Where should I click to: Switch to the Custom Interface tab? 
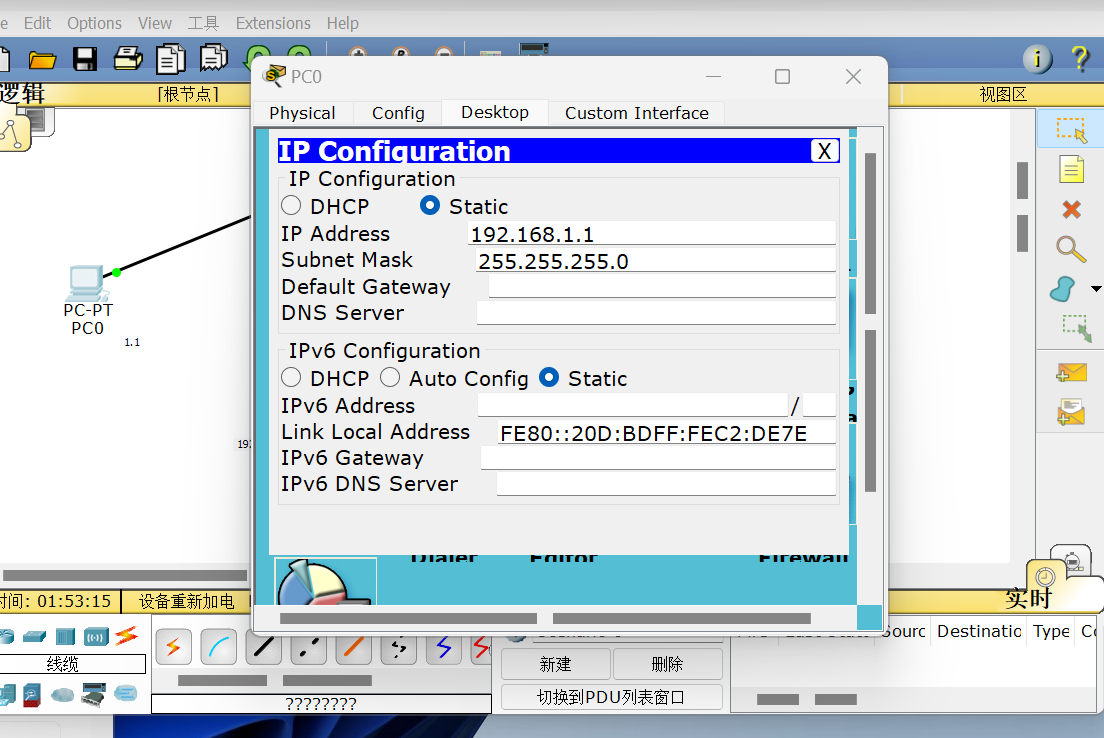(636, 113)
